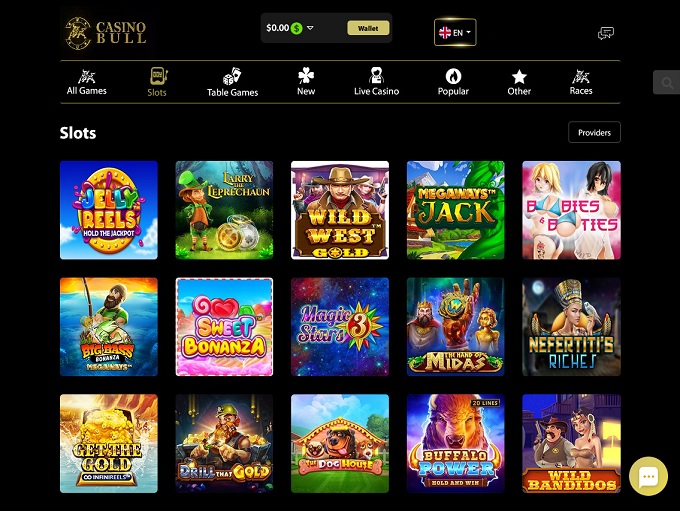Switch to the All Games tab
680x511 pixels.
pyautogui.click(x=86, y=82)
